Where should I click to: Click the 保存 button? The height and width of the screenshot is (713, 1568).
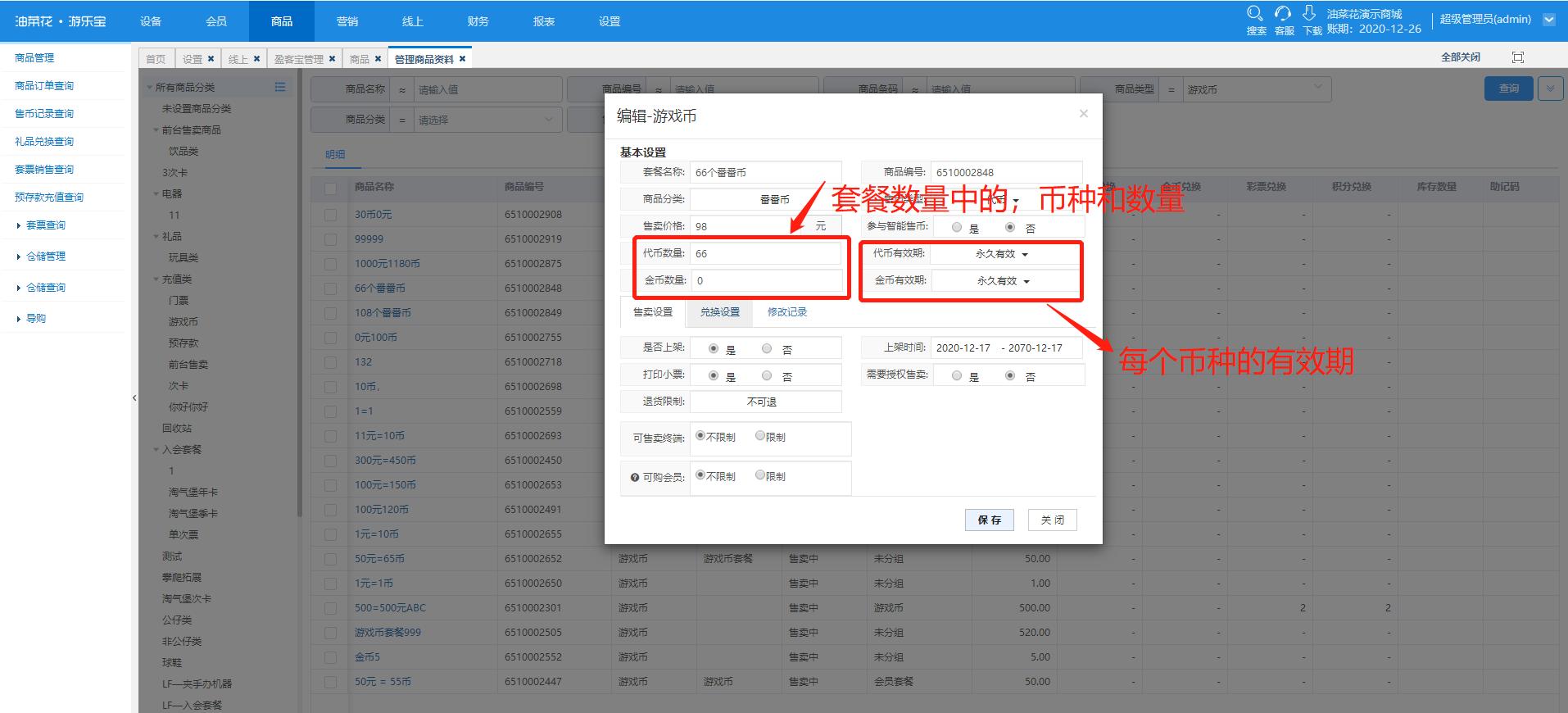990,520
